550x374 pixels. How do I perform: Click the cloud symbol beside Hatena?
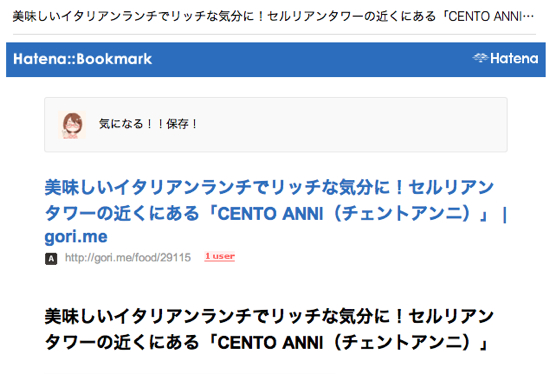coord(480,58)
